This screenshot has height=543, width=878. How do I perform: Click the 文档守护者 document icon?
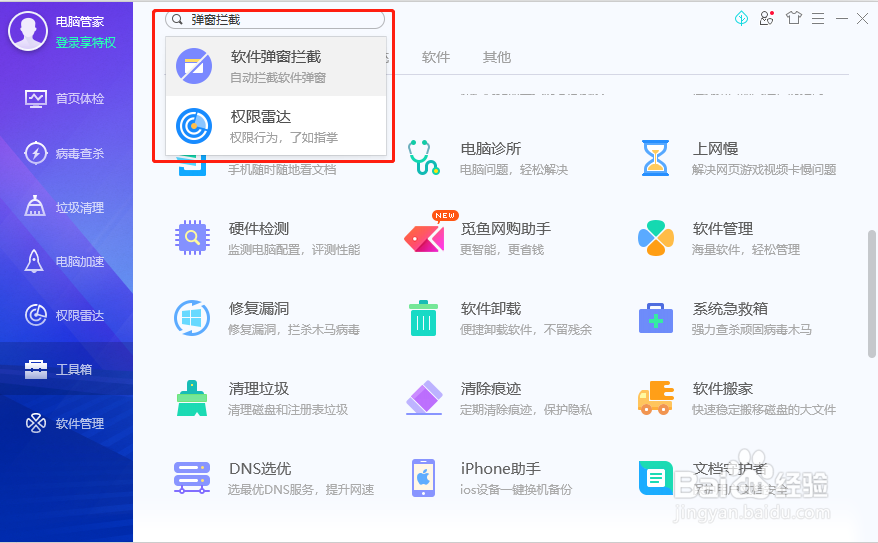pos(656,478)
